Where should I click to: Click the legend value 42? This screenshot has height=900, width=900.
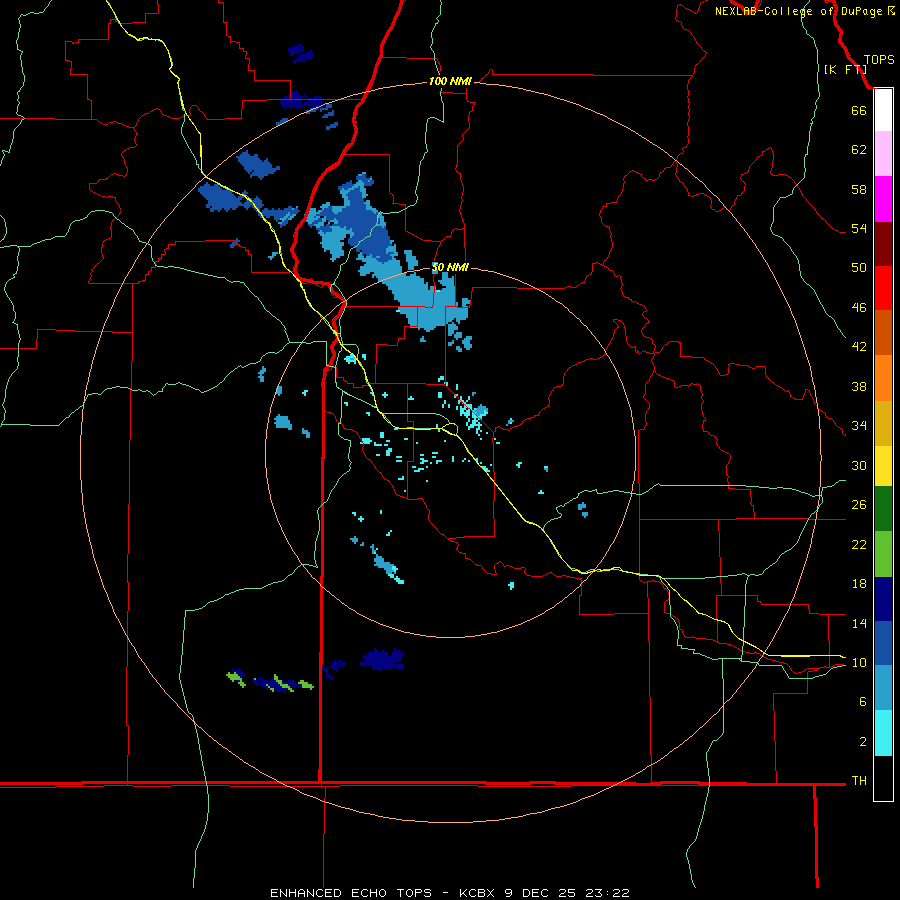click(859, 347)
